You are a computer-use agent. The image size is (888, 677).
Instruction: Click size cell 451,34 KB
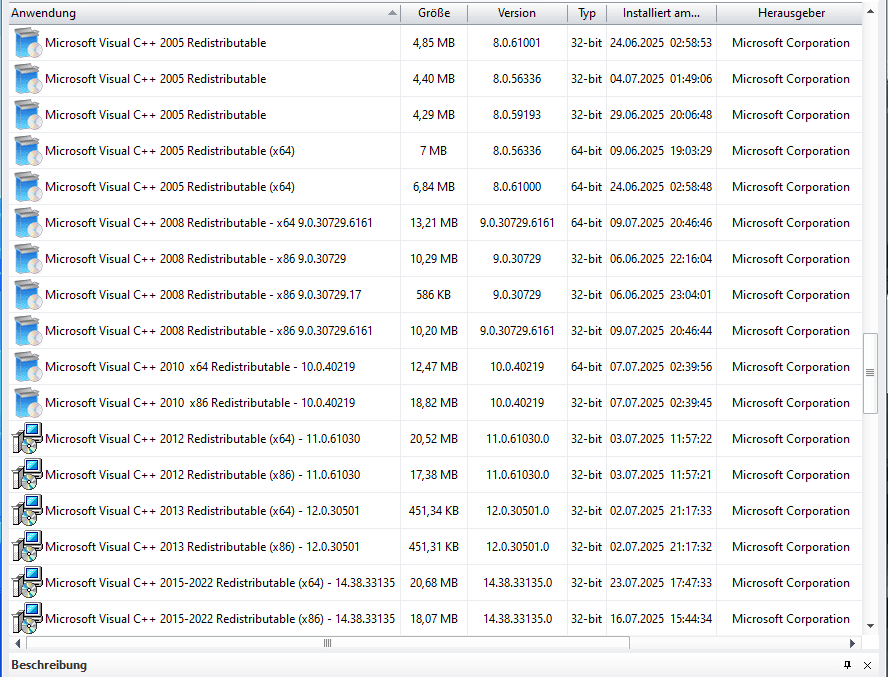click(434, 511)
